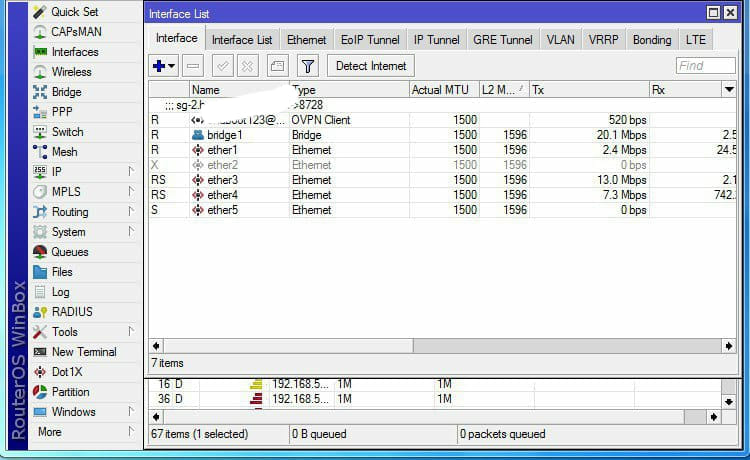Image resolution: width=750 pixels, height=460 pixels.
Task: Maximize the Interface List window
Action: (x=713, y=13)
